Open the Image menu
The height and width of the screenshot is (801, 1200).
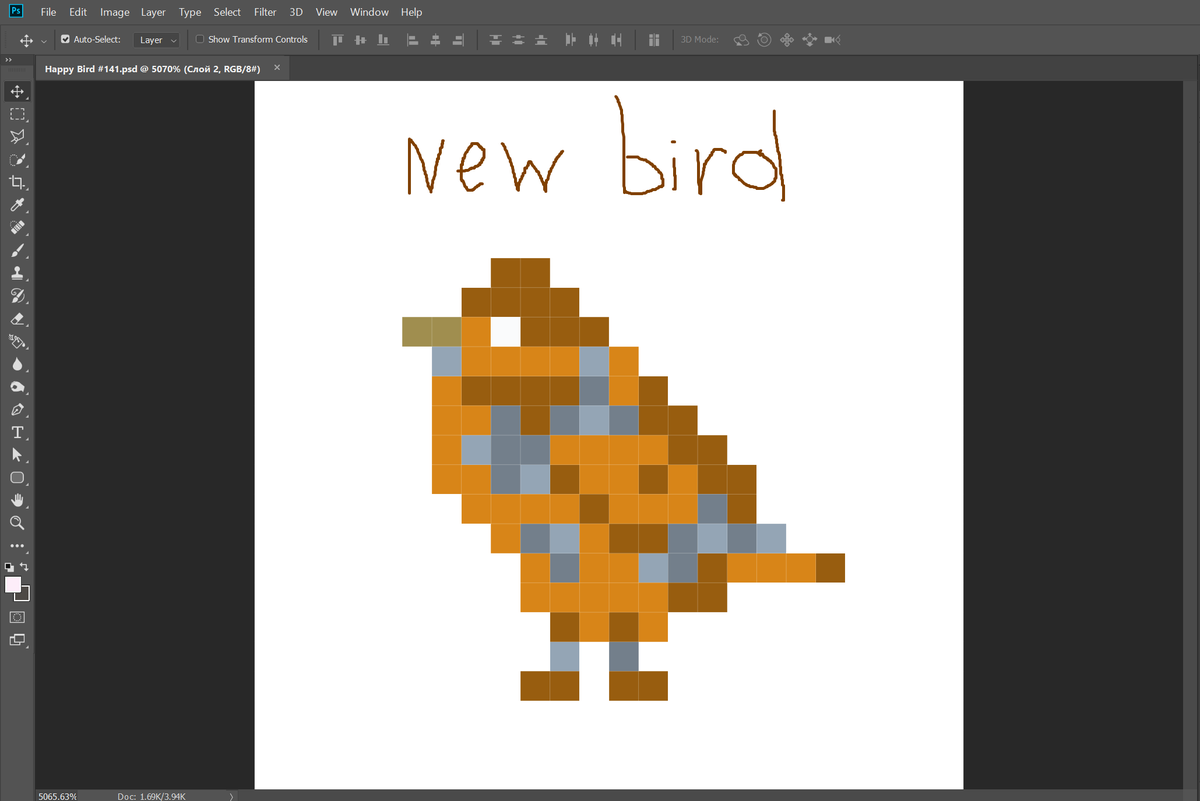[x=114, y=12]
